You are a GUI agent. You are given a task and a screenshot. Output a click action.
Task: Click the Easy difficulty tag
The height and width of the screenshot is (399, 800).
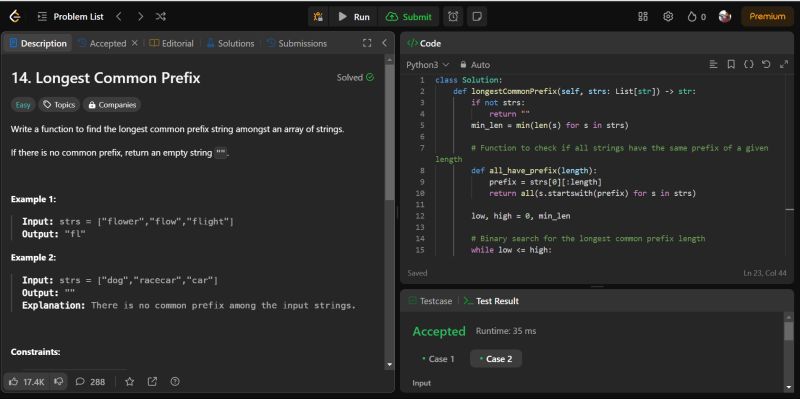23,105
